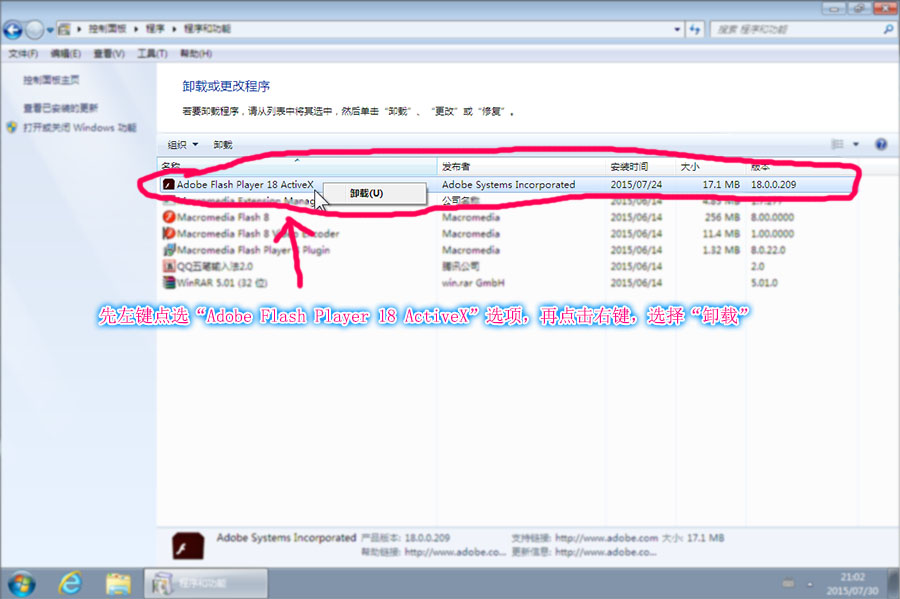
Task: Click the 11.4 MB size value
Action: pos(721,234)
